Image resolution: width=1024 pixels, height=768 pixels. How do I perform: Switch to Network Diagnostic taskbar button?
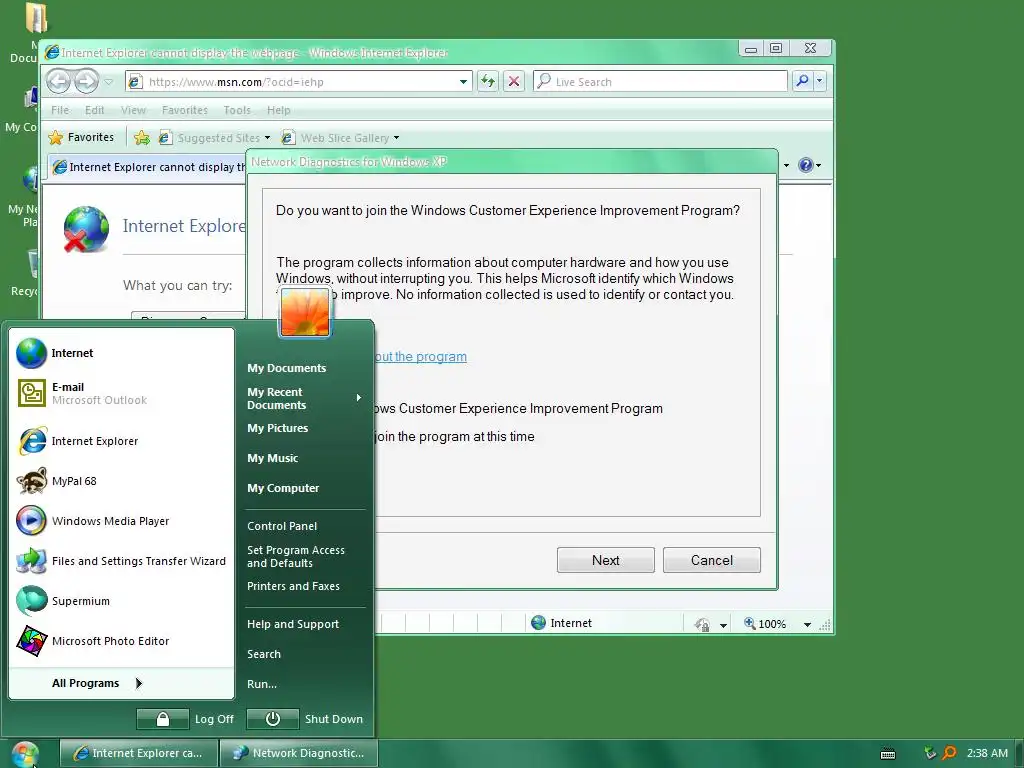(298, 753)
